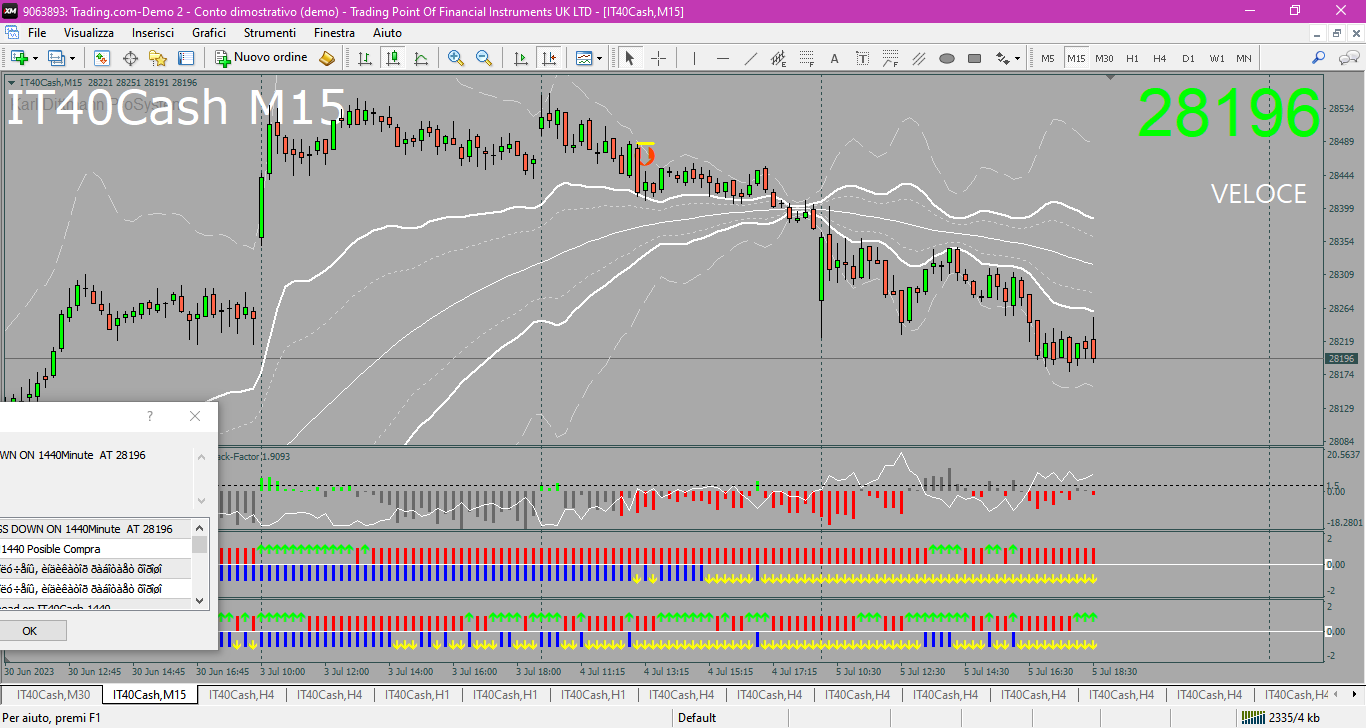The height and width of the screenshot is (728, 1366).
Task: Open the search magnifier icon
Action: 1319,58
